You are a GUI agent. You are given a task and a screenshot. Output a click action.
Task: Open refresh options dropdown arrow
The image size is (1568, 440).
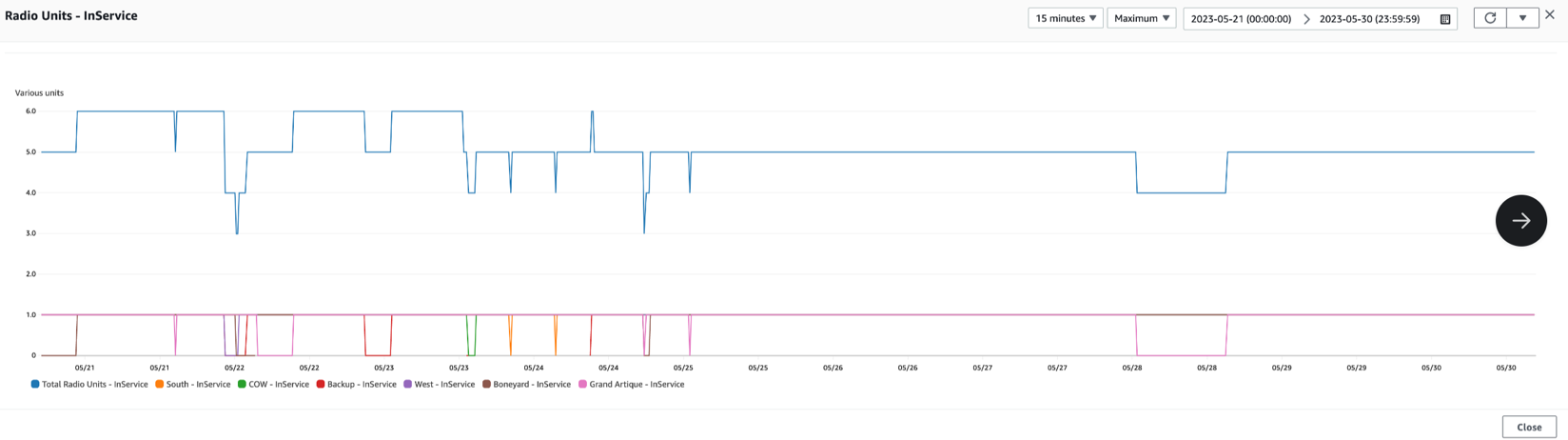pos(1522,18)
